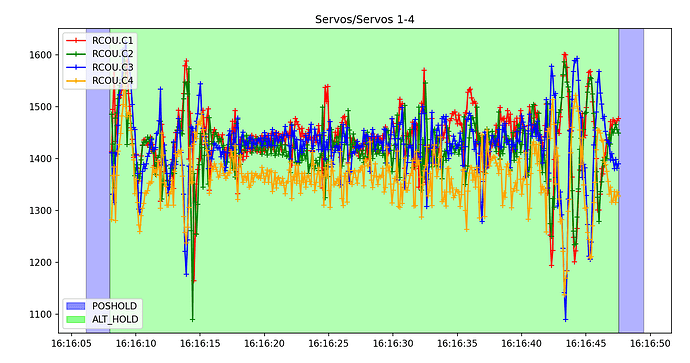Select the RCOU.C2 legend label
This screenshot has height=363, width=690.
113,54
